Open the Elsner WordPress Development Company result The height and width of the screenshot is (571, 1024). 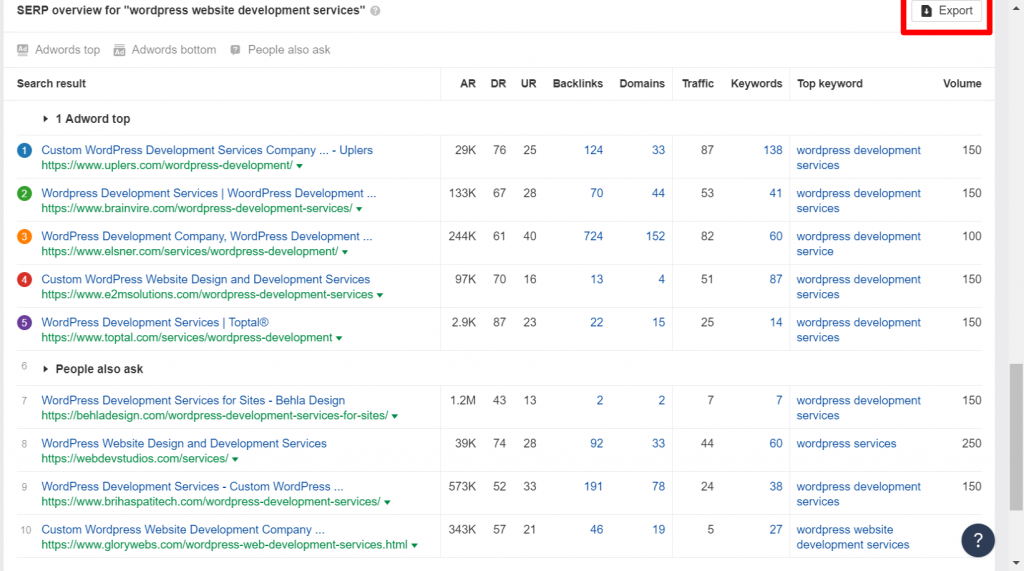207,237
